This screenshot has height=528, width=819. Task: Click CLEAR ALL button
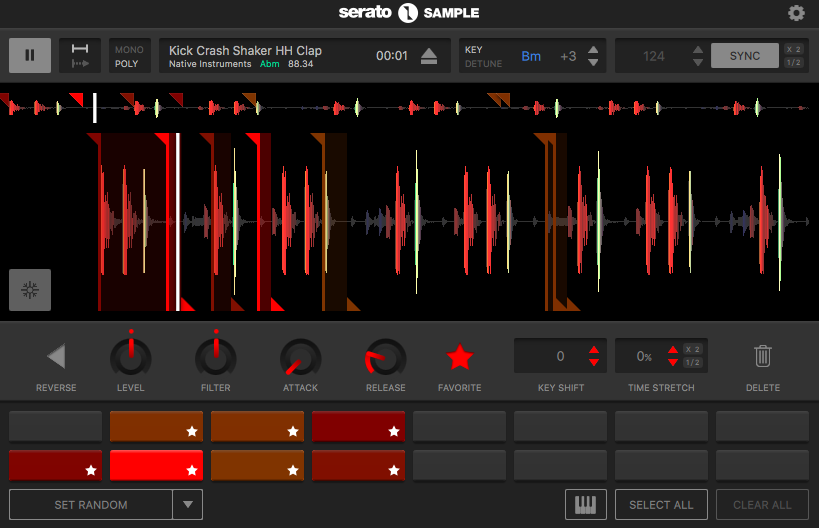tap(762, 504)
